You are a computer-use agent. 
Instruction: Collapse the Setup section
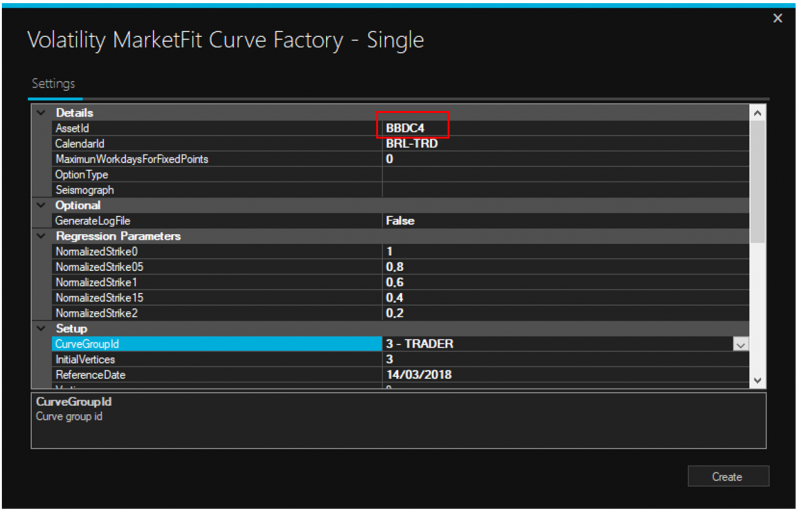pos(40,328)
